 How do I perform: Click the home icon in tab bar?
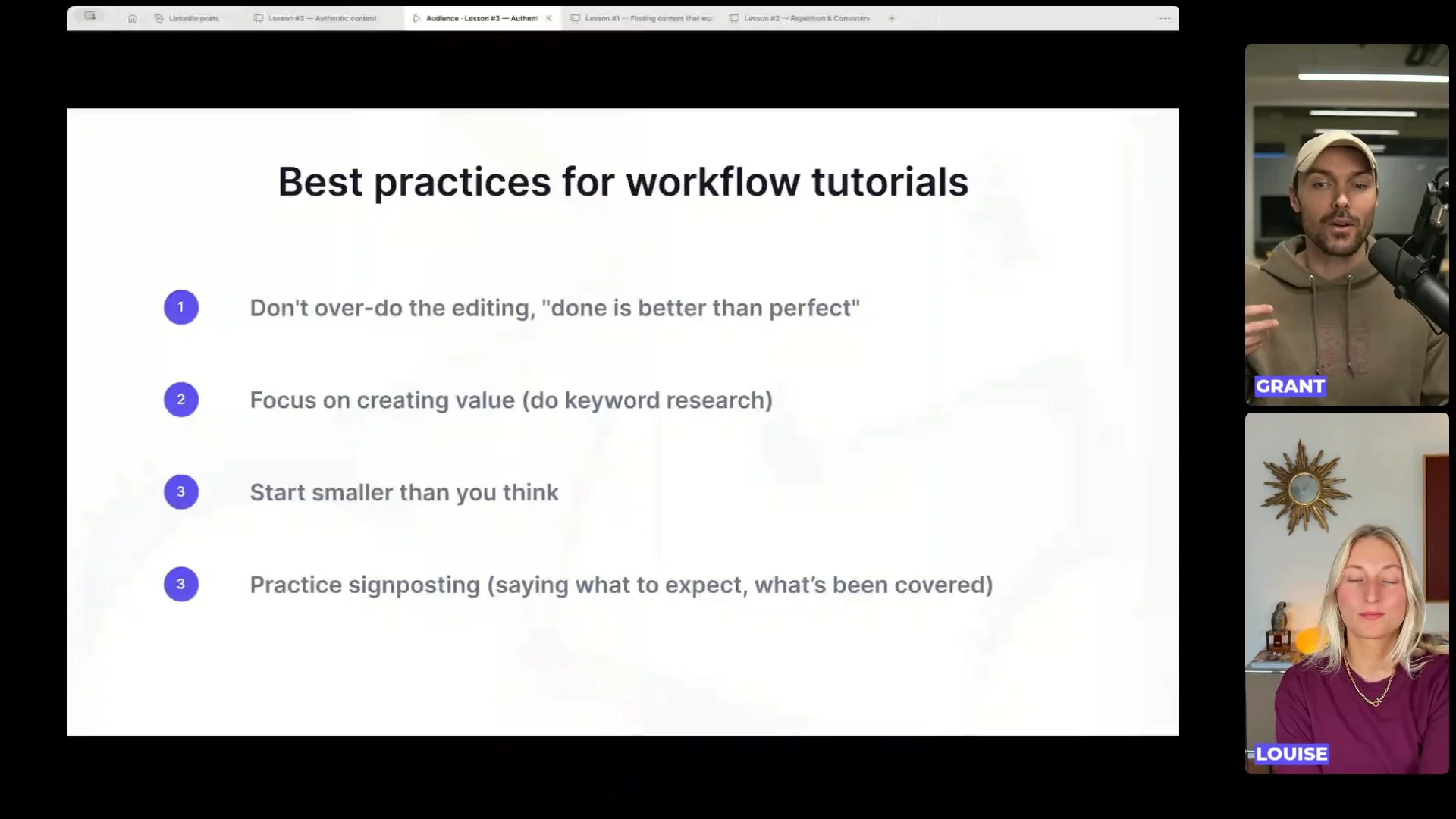click(133, 18)
